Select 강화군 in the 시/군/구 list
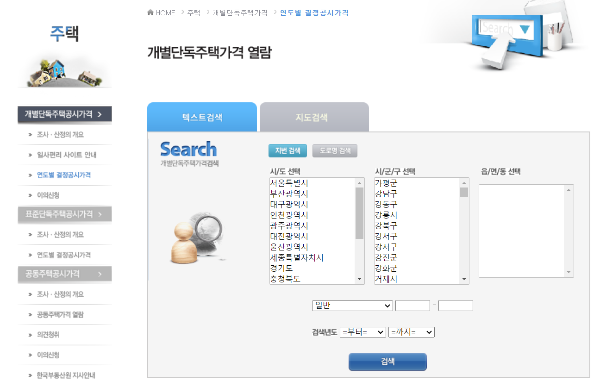600x381 pixels. pos(417,269)
